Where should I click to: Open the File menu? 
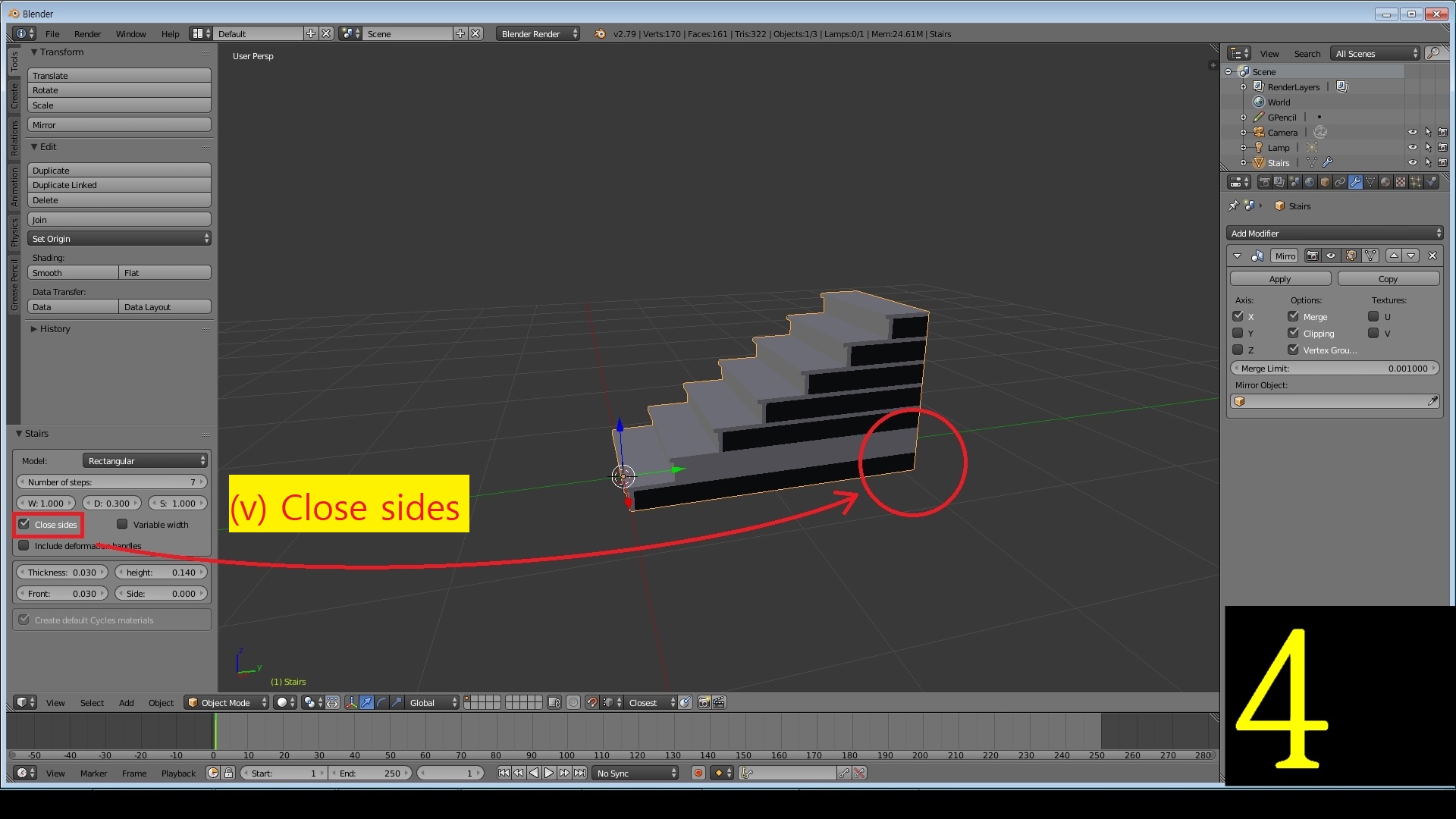(x=52, y=33)
